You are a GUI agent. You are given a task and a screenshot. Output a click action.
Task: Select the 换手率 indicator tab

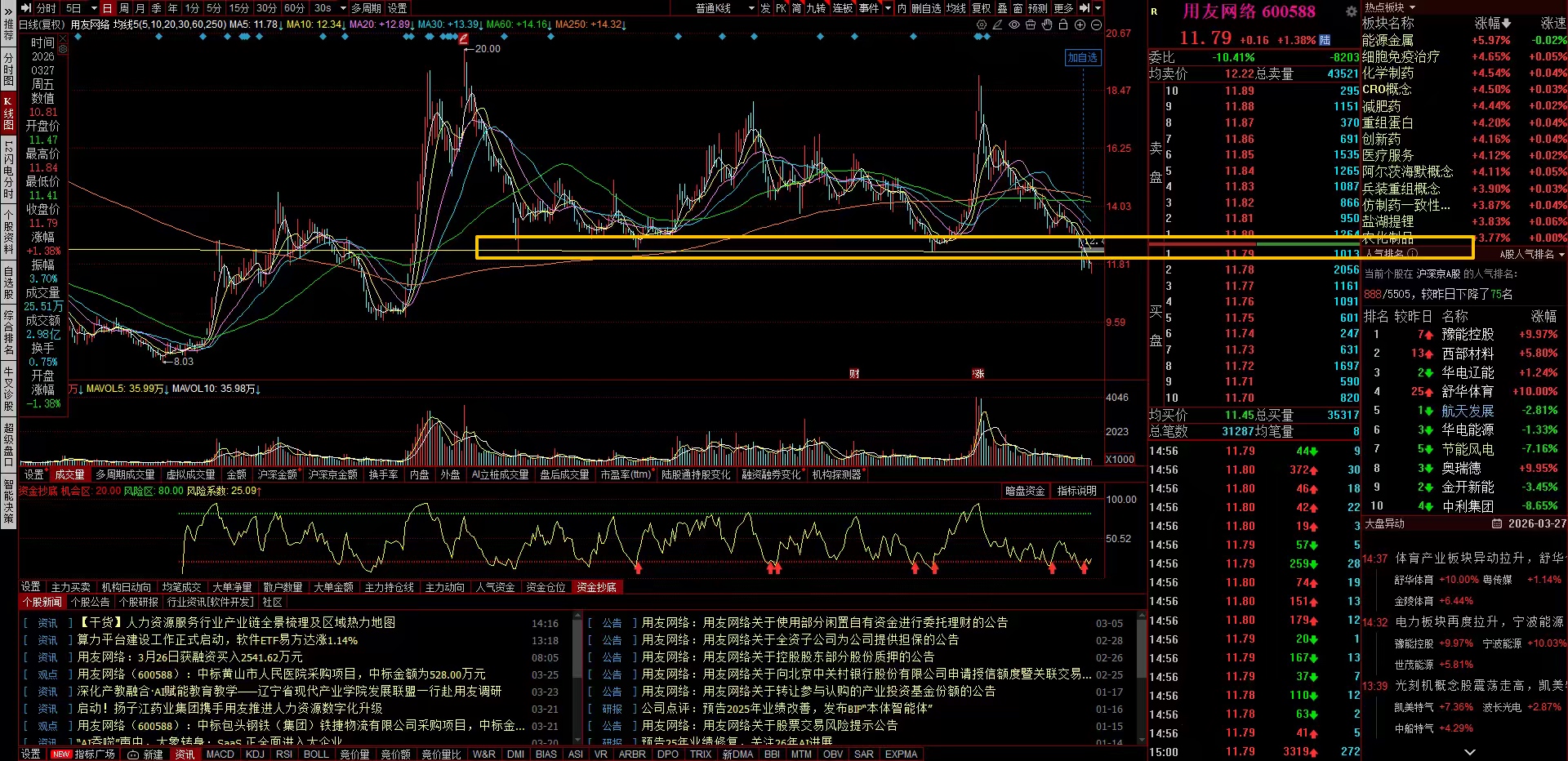point(384,474)
